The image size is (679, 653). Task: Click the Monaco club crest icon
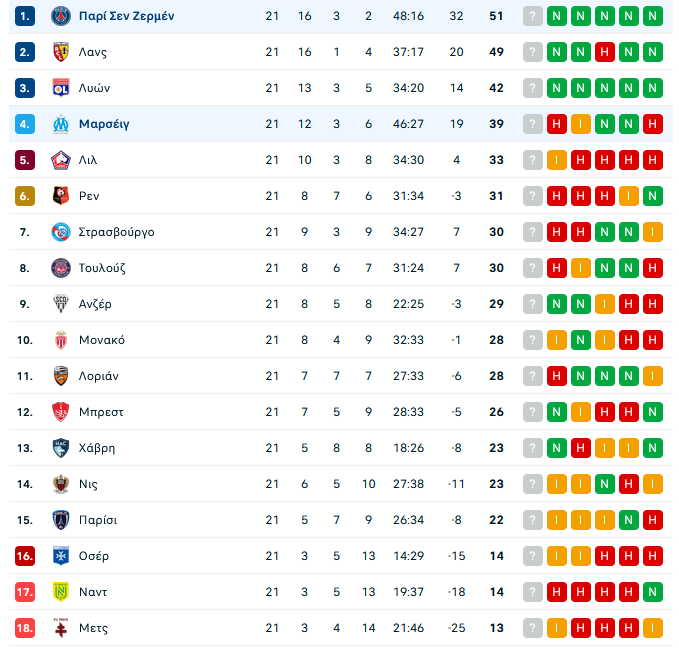(61, 340)
